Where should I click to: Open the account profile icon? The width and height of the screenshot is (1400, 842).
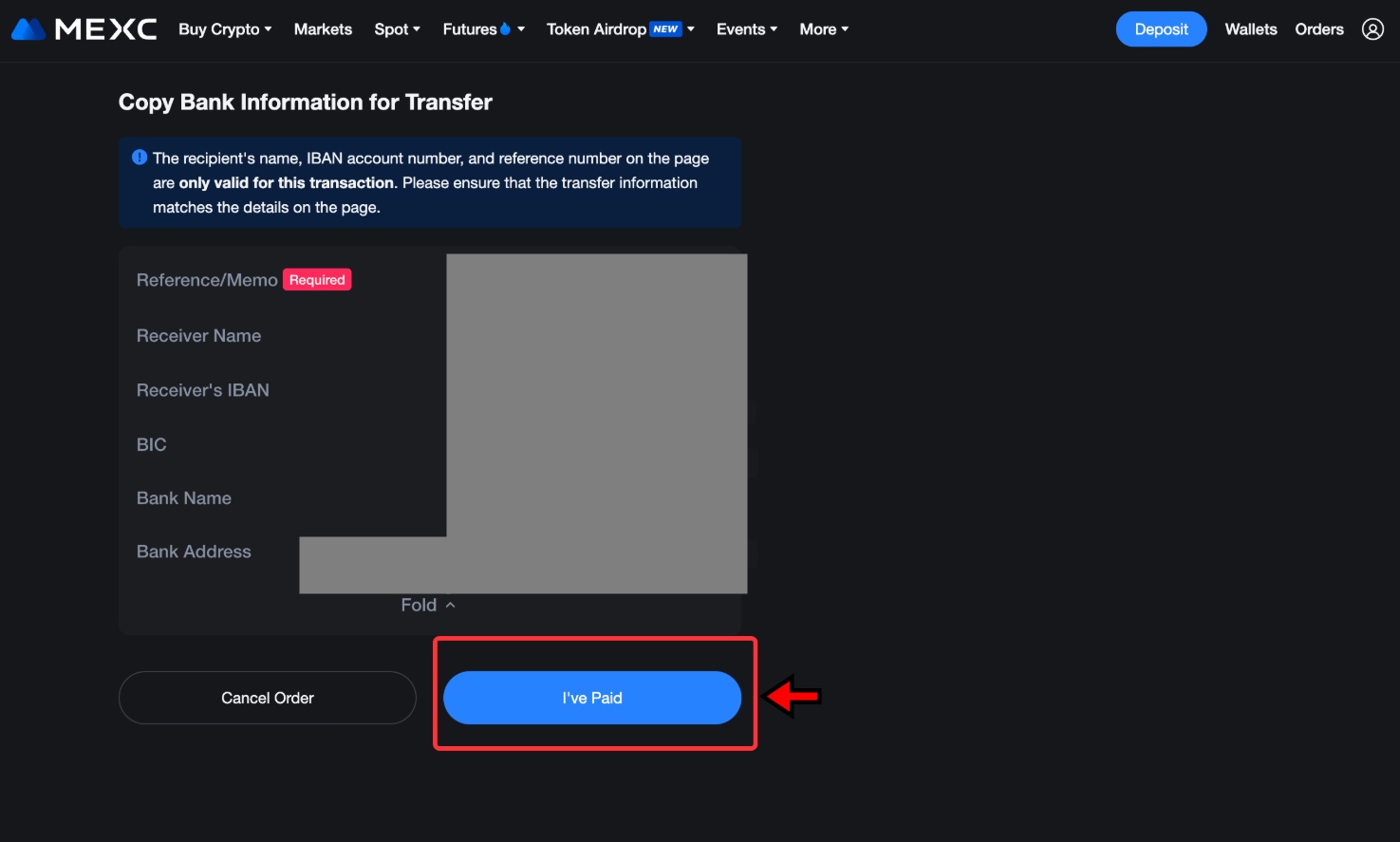[1372, 28]
